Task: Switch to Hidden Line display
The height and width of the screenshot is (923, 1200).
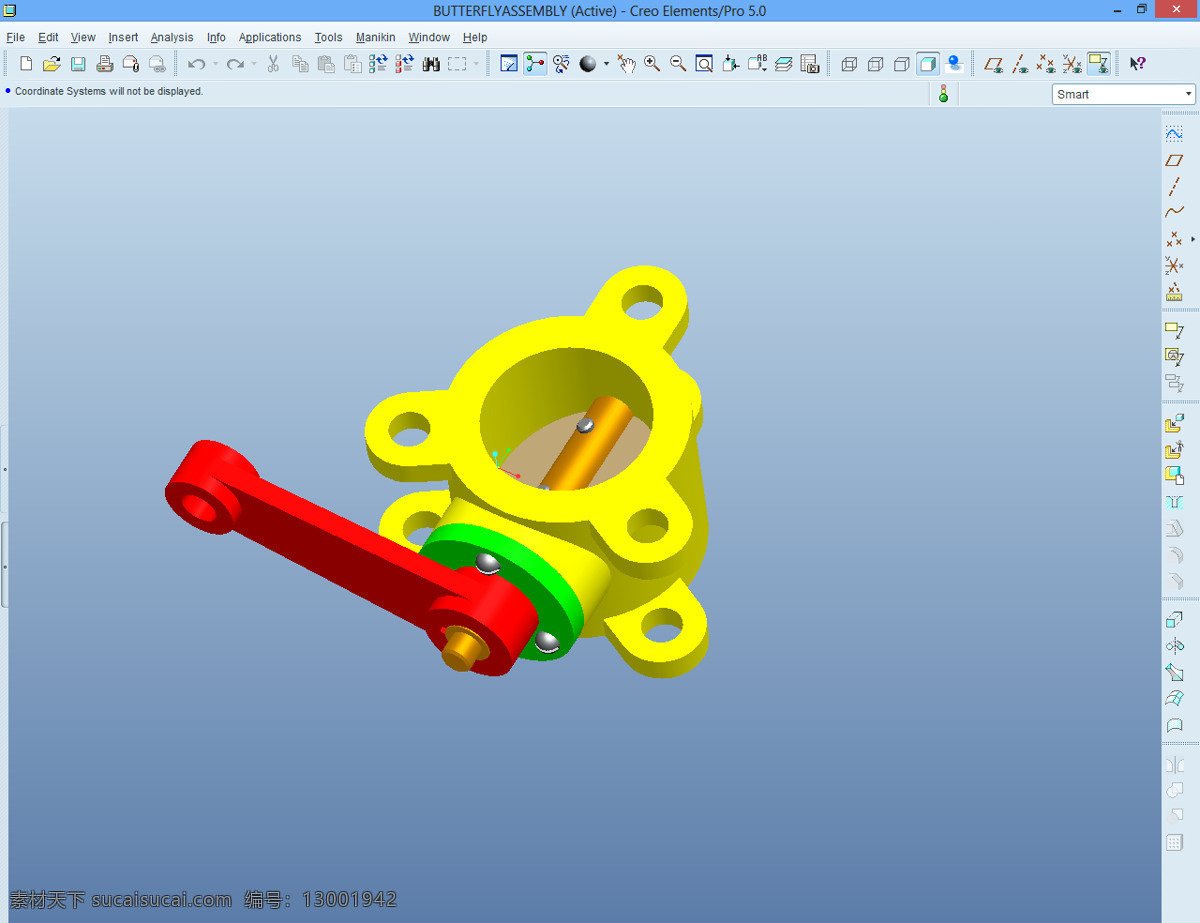Action: point(875,64)
